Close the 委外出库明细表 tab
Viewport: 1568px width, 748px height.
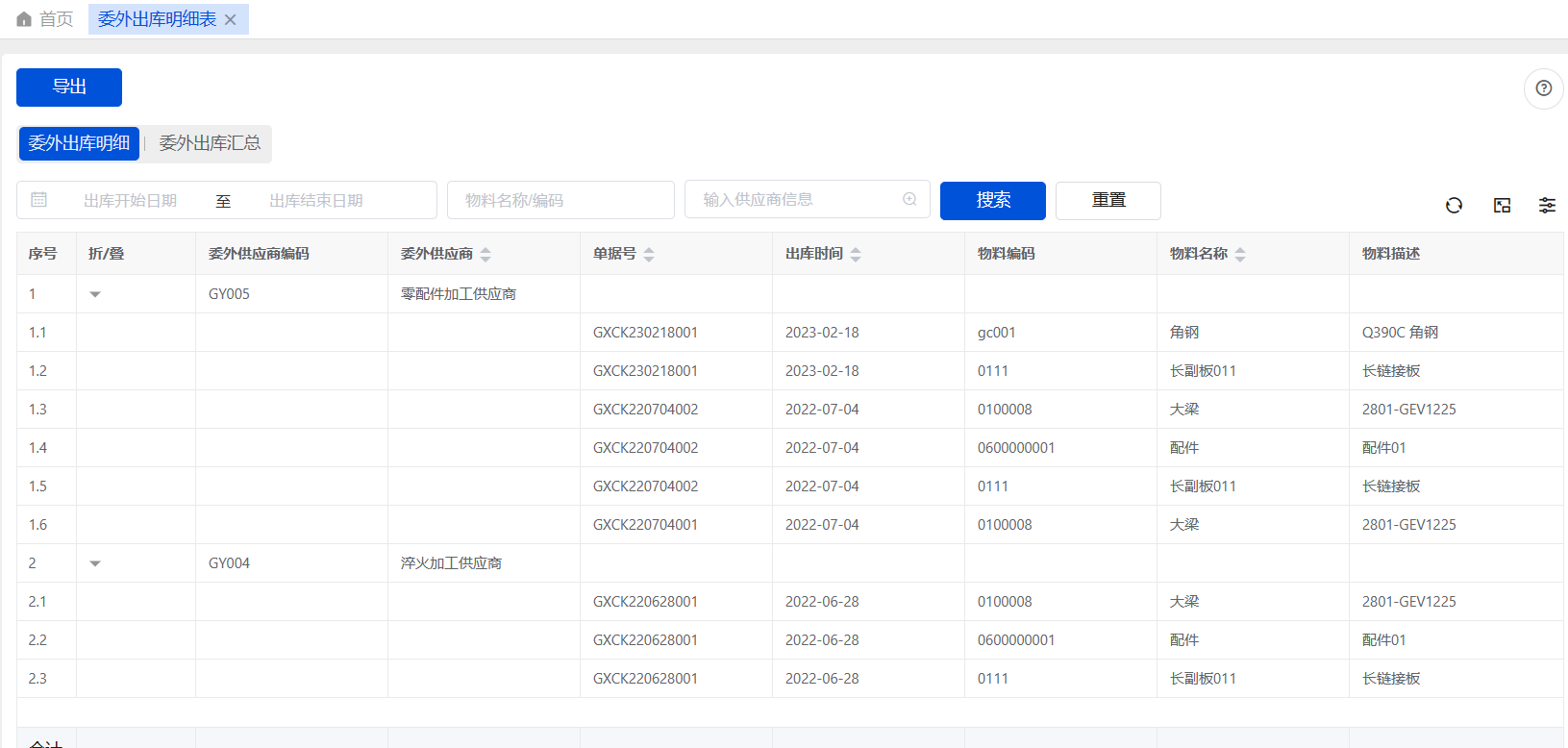231,19
